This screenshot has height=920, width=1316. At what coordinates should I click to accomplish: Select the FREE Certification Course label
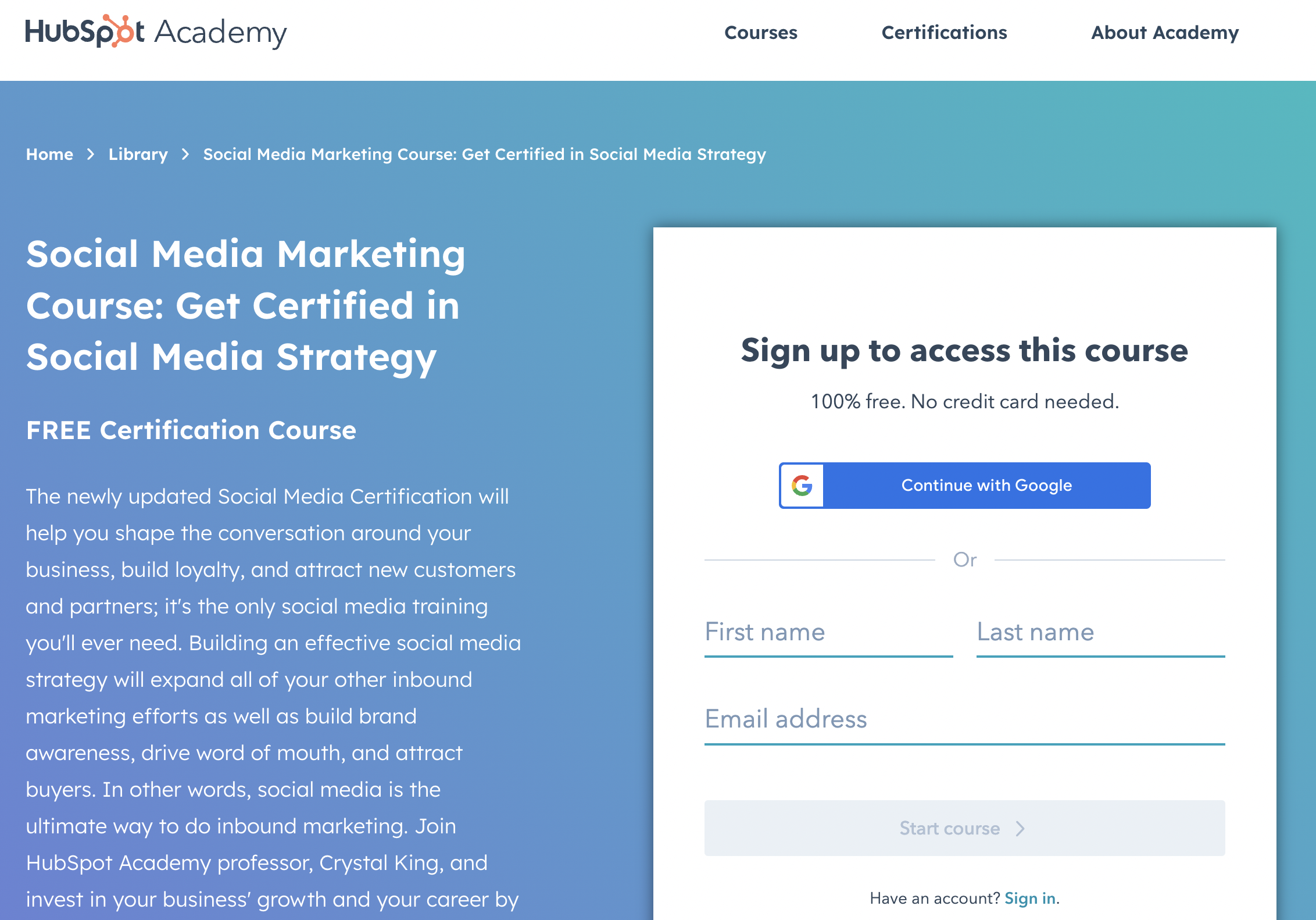click(x=191, y=430)
